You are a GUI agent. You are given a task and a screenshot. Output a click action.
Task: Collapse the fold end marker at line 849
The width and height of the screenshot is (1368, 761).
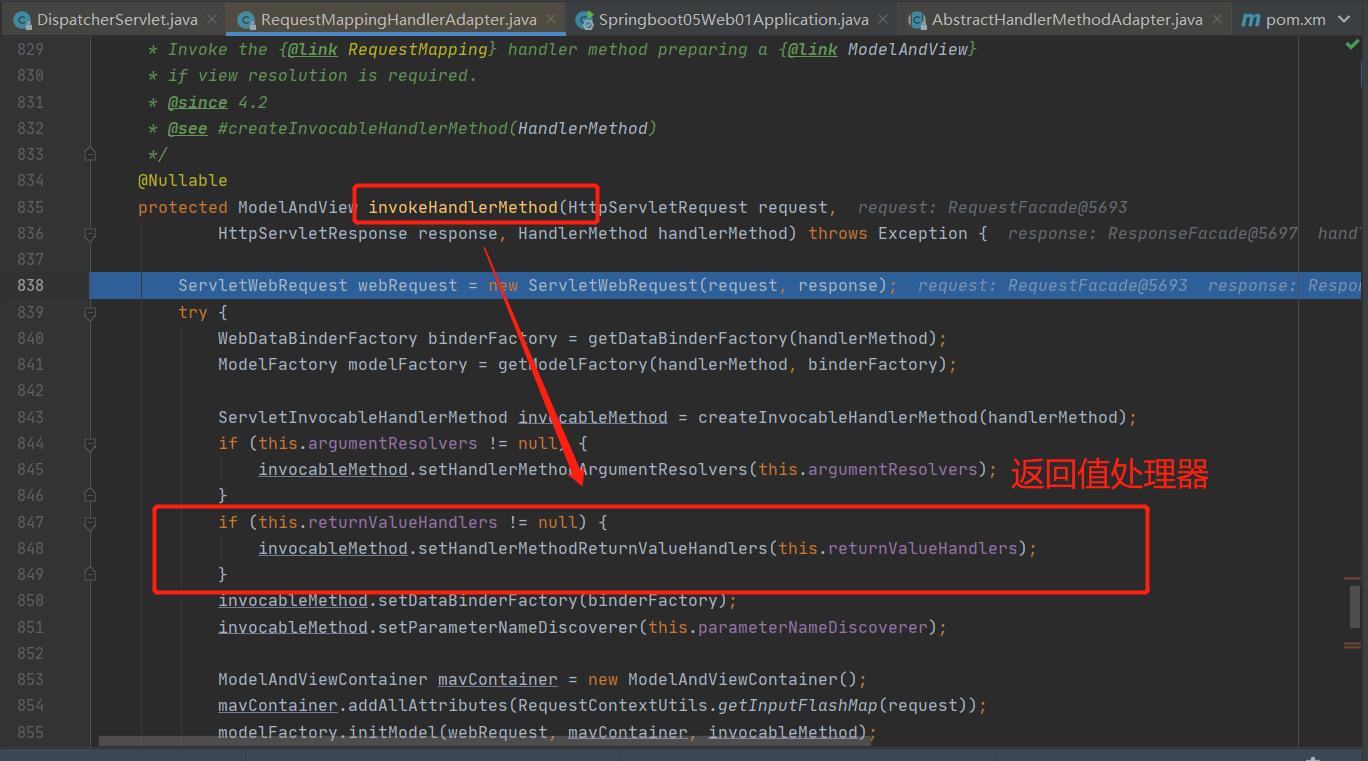(90, 574)
